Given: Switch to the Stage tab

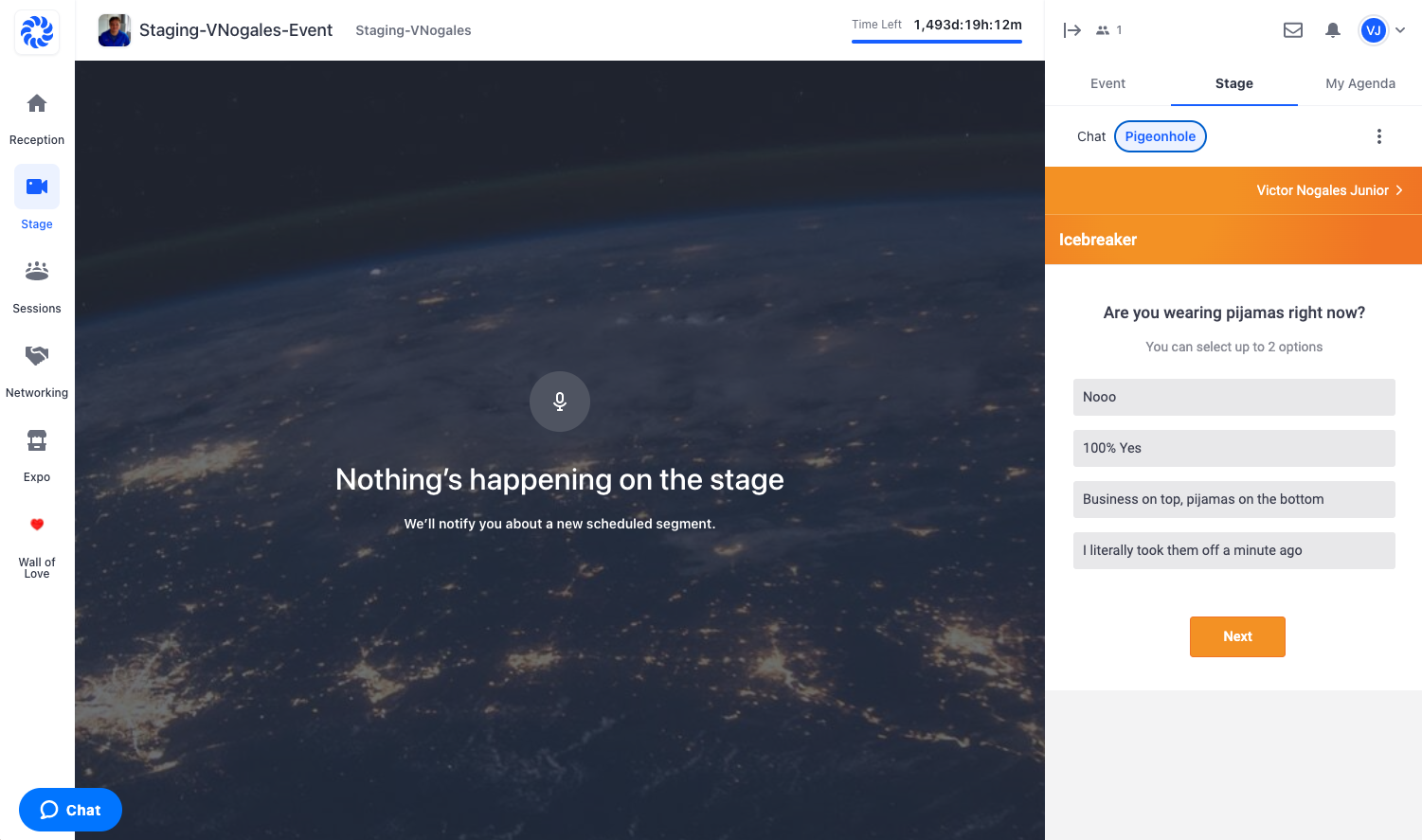Looking at the screenshot, I should pyautogui.click(x=1234, y=83).
